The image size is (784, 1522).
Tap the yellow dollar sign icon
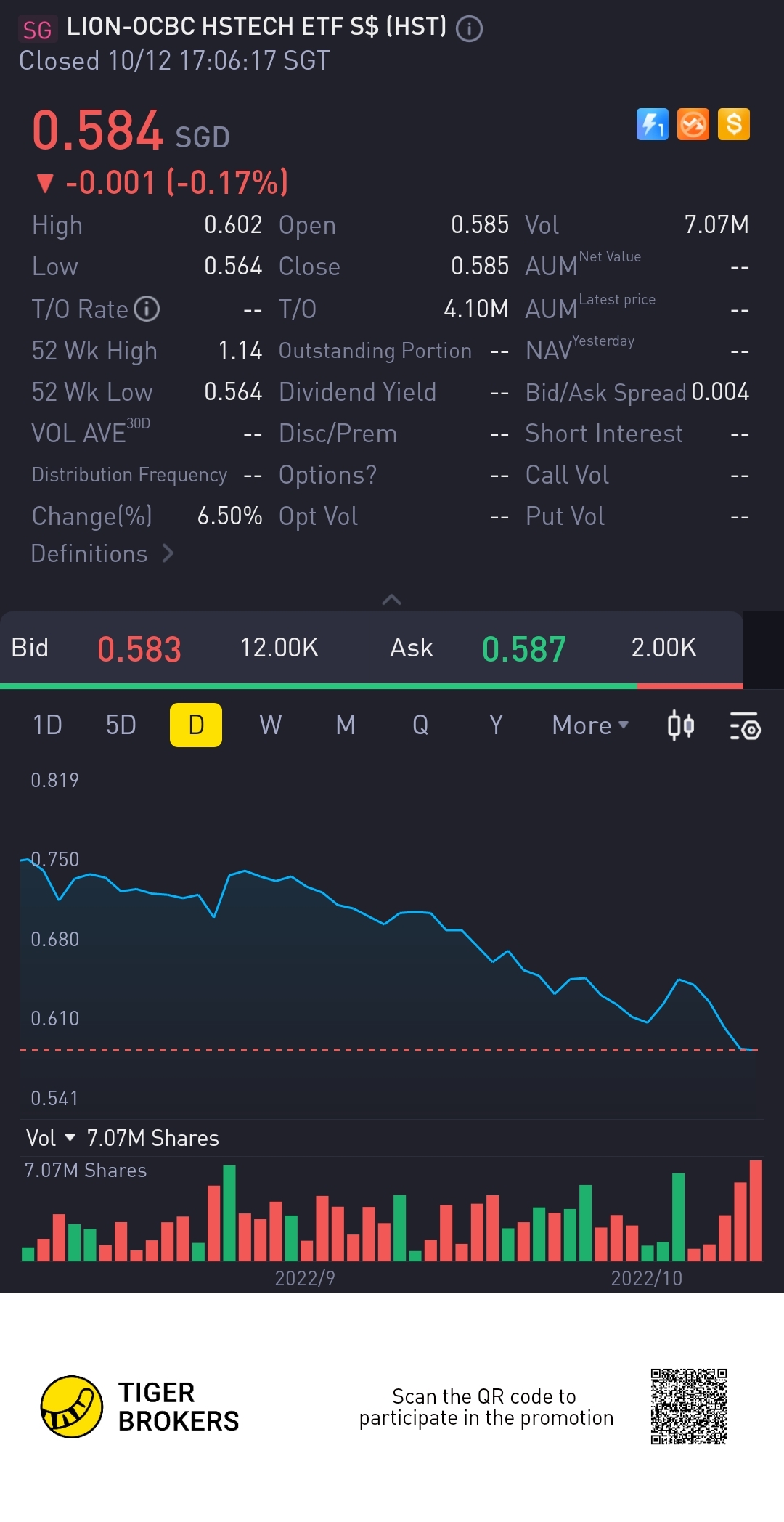pyautogui.click(x=733, y=124)
